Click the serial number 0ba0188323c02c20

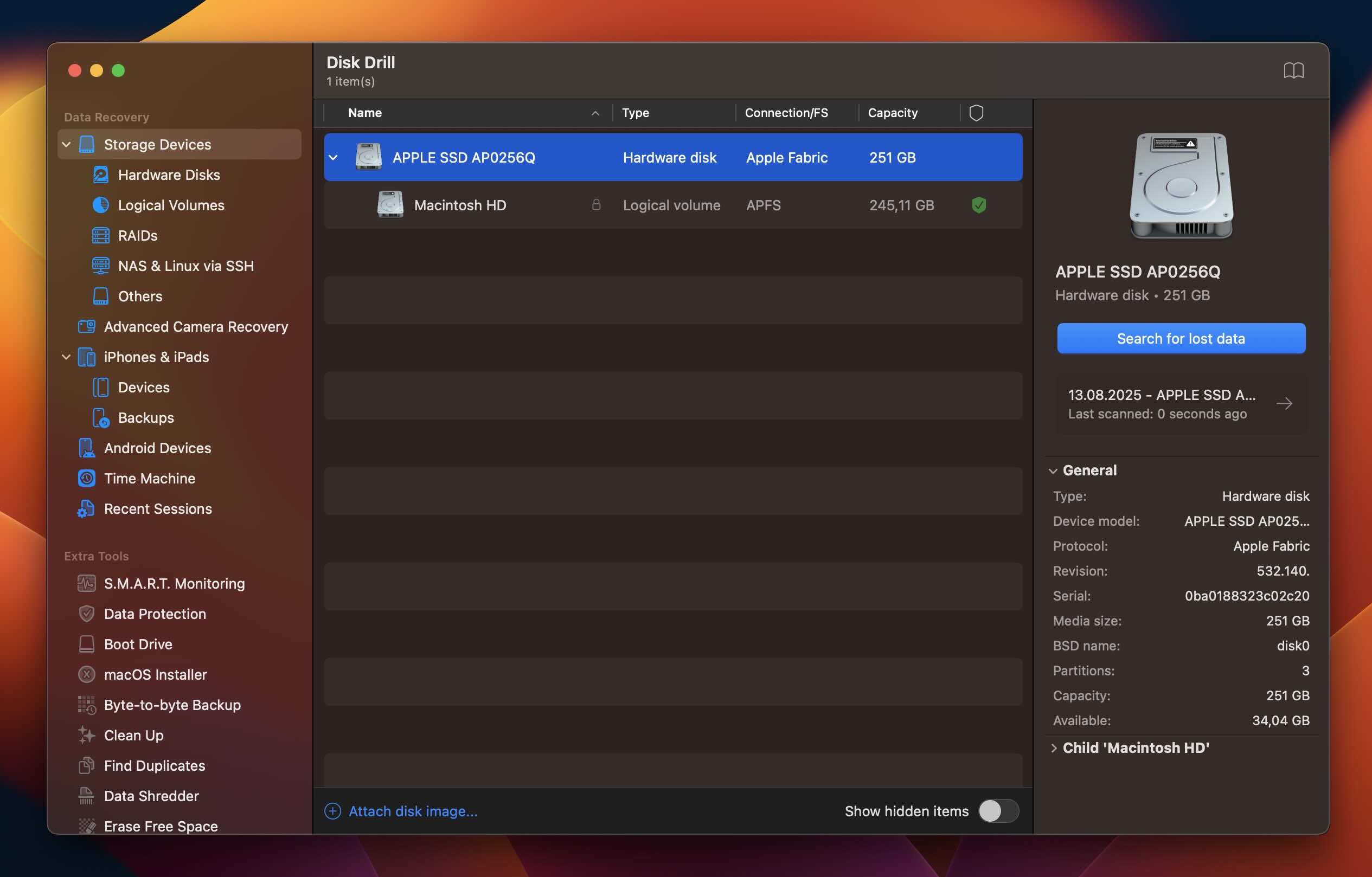coord(1247,596)
